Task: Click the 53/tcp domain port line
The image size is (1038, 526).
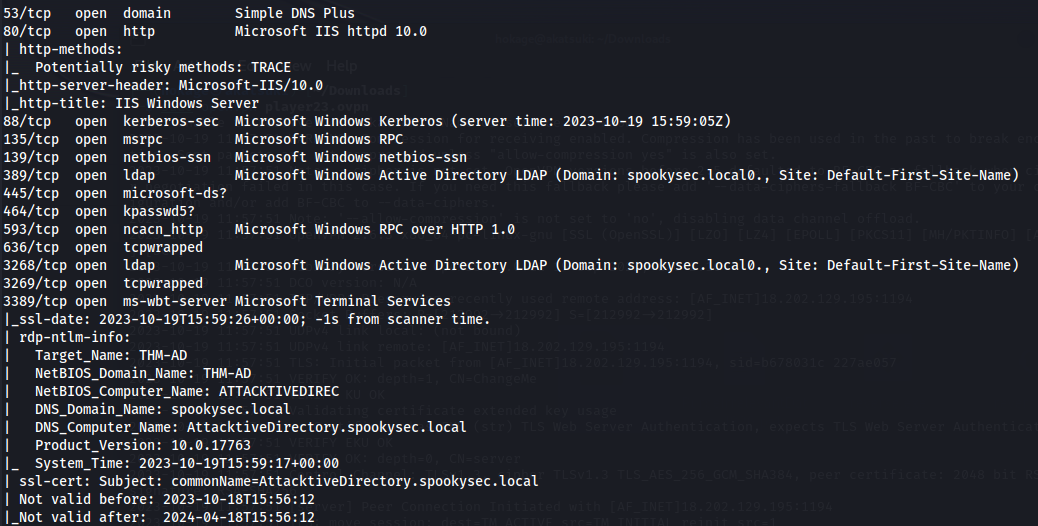Action: pos(179,13)
